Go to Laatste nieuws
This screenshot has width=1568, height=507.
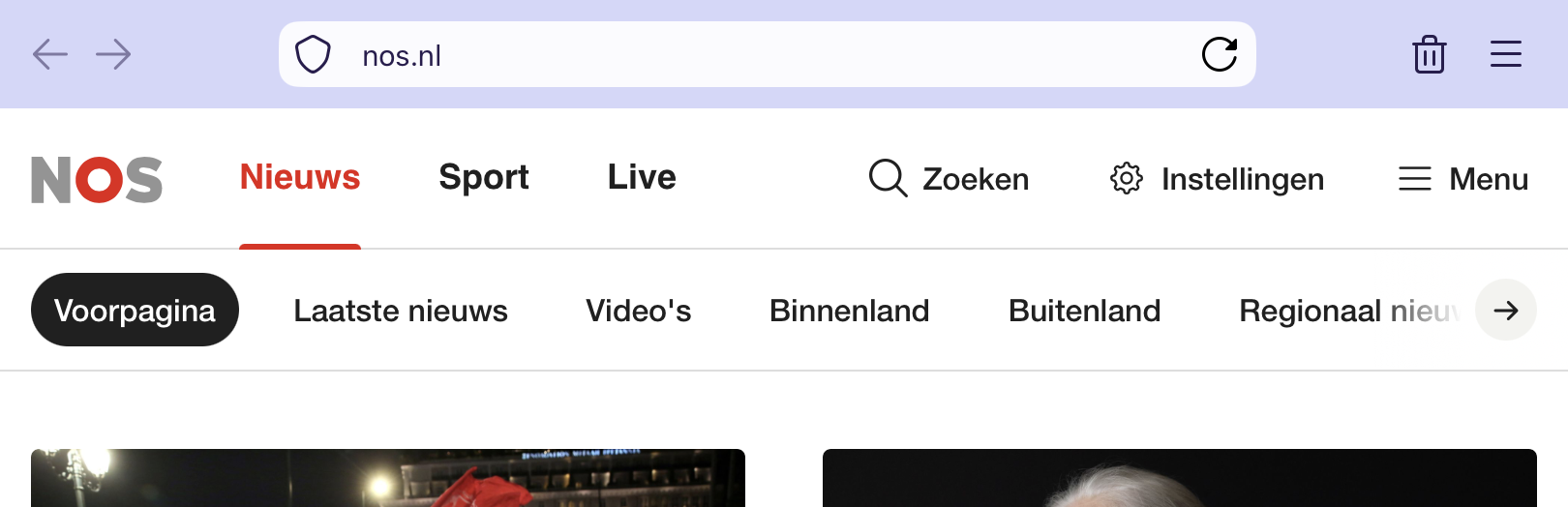point(401,311)
